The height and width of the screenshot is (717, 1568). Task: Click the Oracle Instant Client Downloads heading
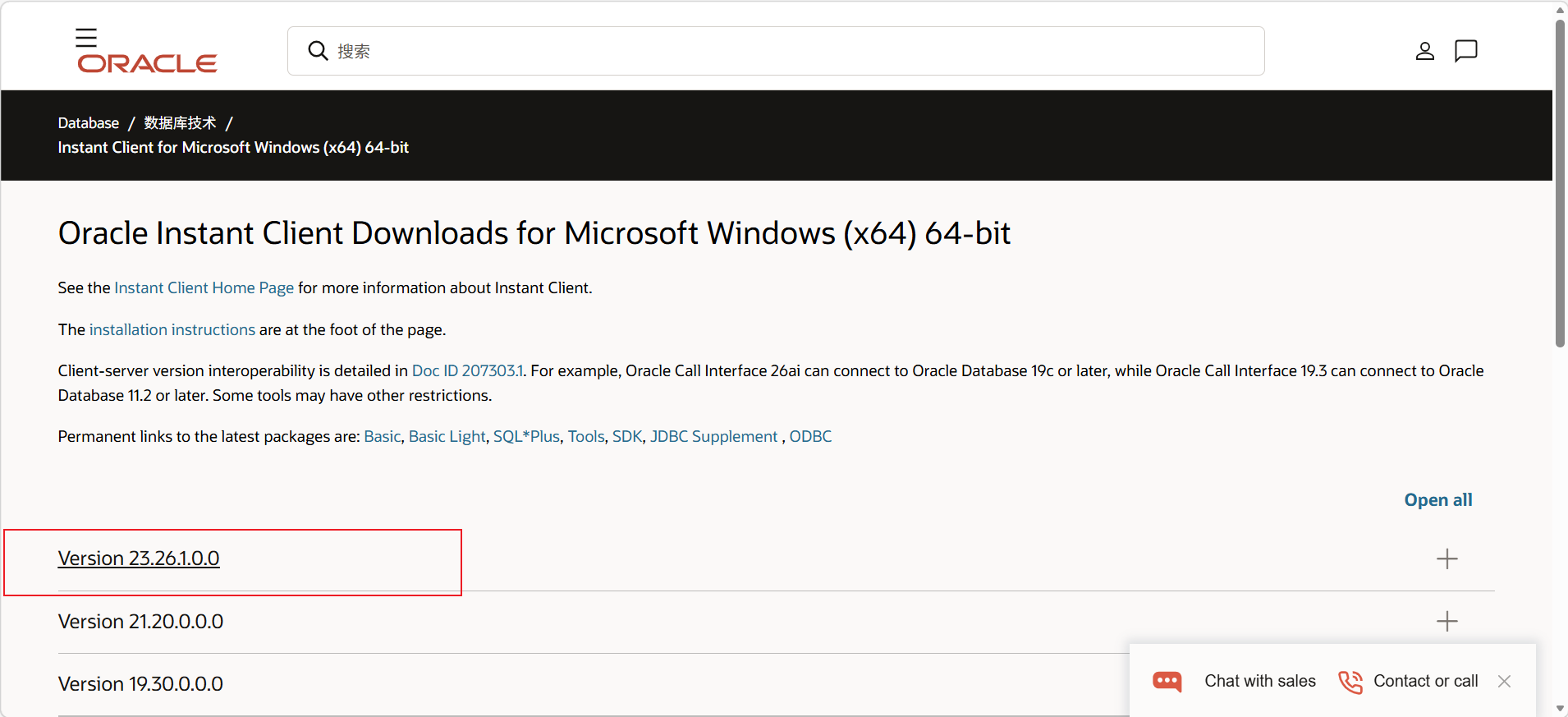(x=534, y=234)
